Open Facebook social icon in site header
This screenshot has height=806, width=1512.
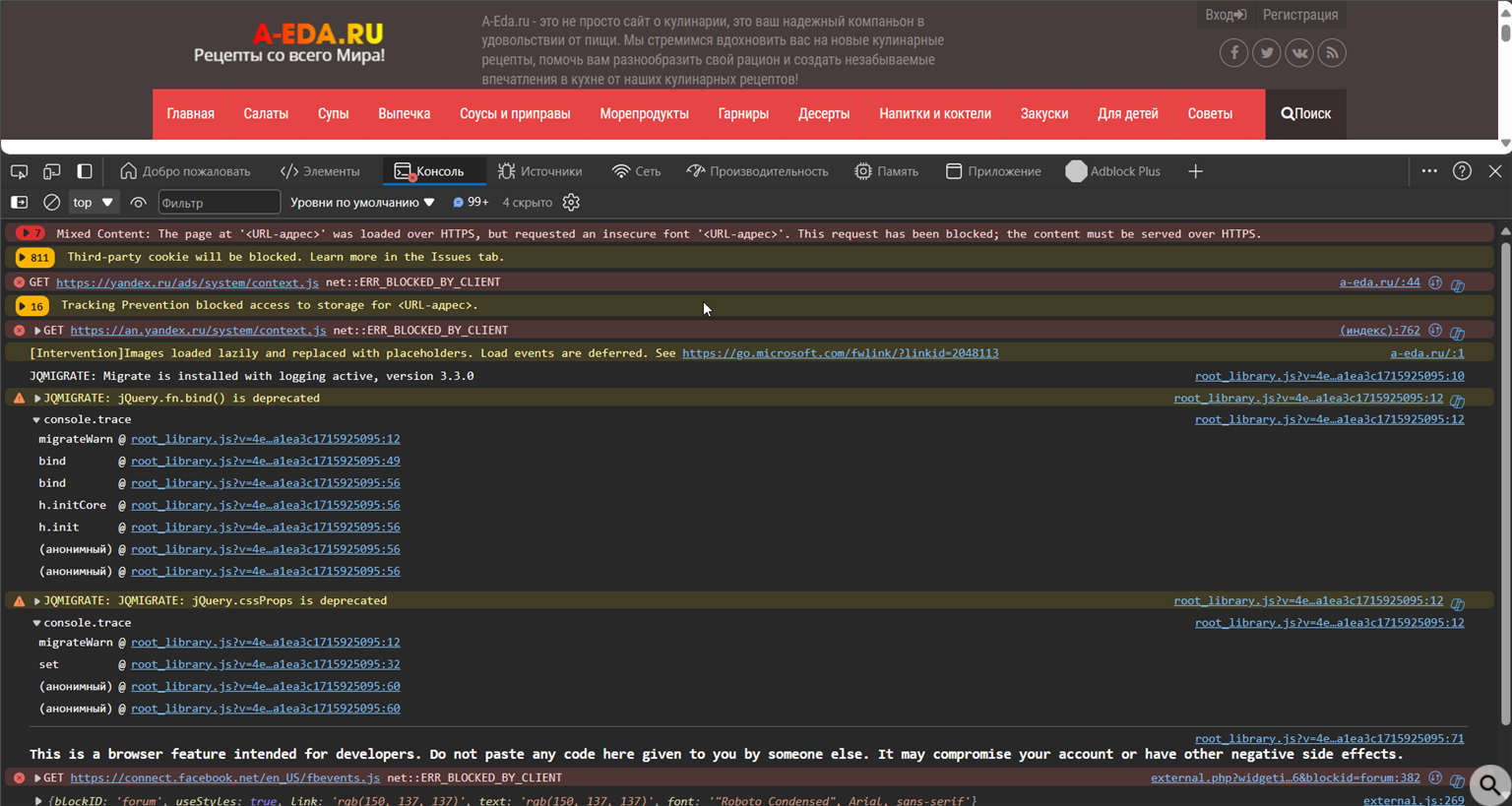pos(1233,53)
